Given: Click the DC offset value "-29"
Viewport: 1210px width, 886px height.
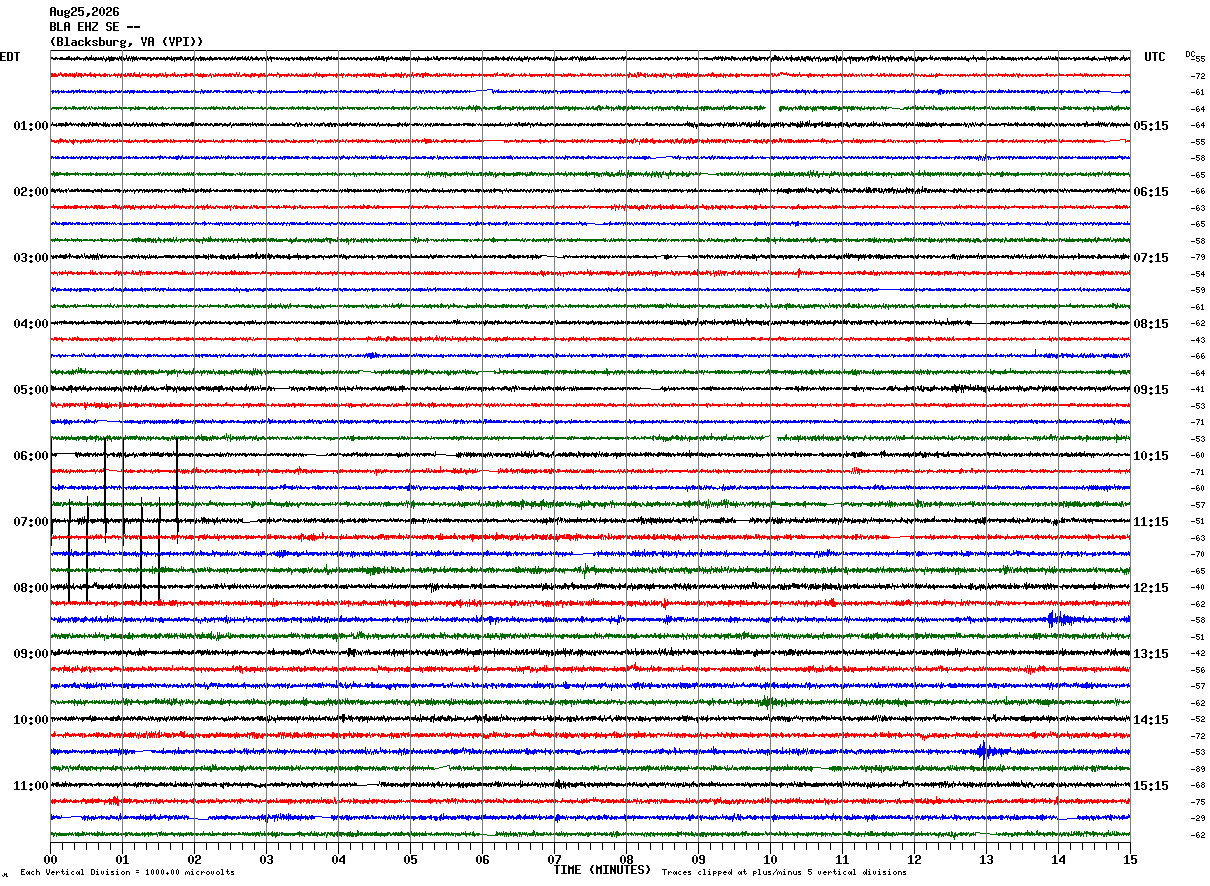Looking at the screenshot, I should coord(1198,819).
